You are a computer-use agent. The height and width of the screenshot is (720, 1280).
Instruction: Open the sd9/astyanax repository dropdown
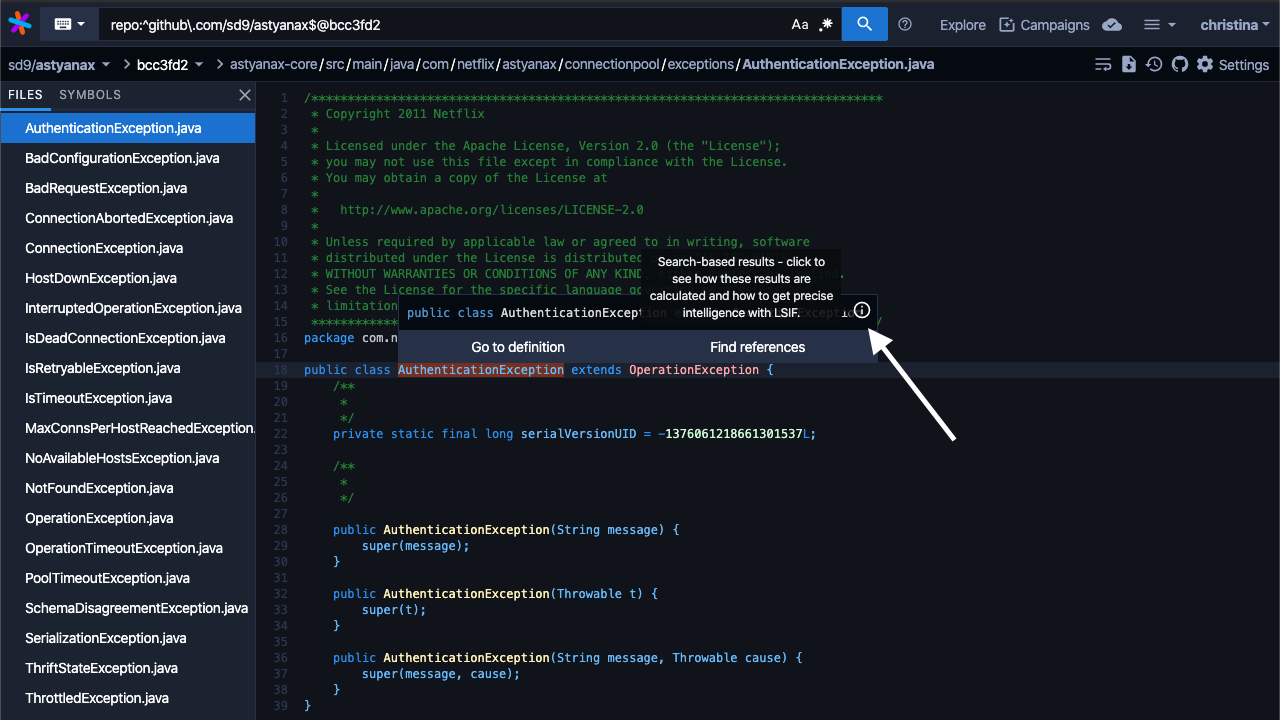pos(60,65)
